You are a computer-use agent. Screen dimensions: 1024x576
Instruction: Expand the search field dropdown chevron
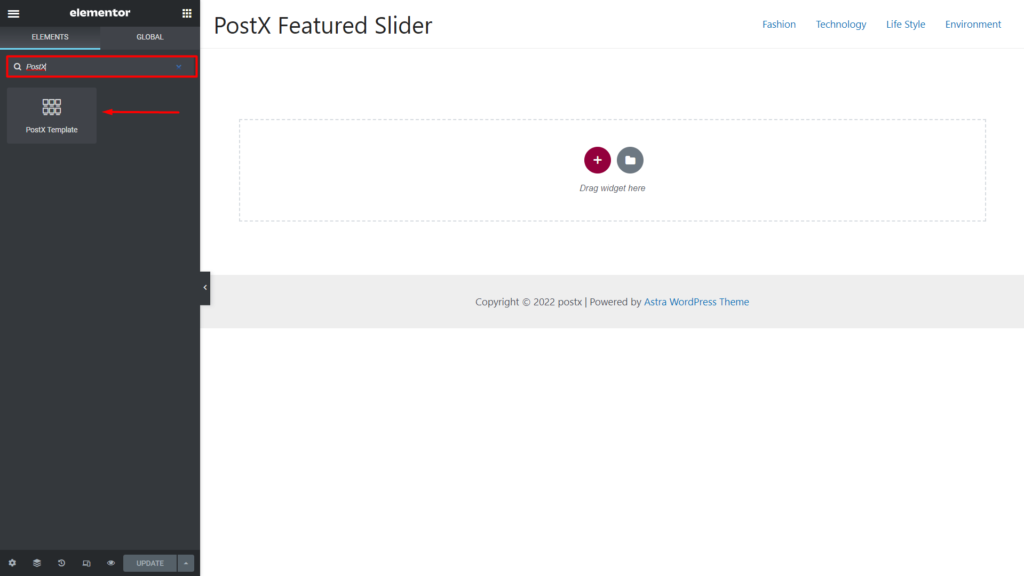point(178,67)
